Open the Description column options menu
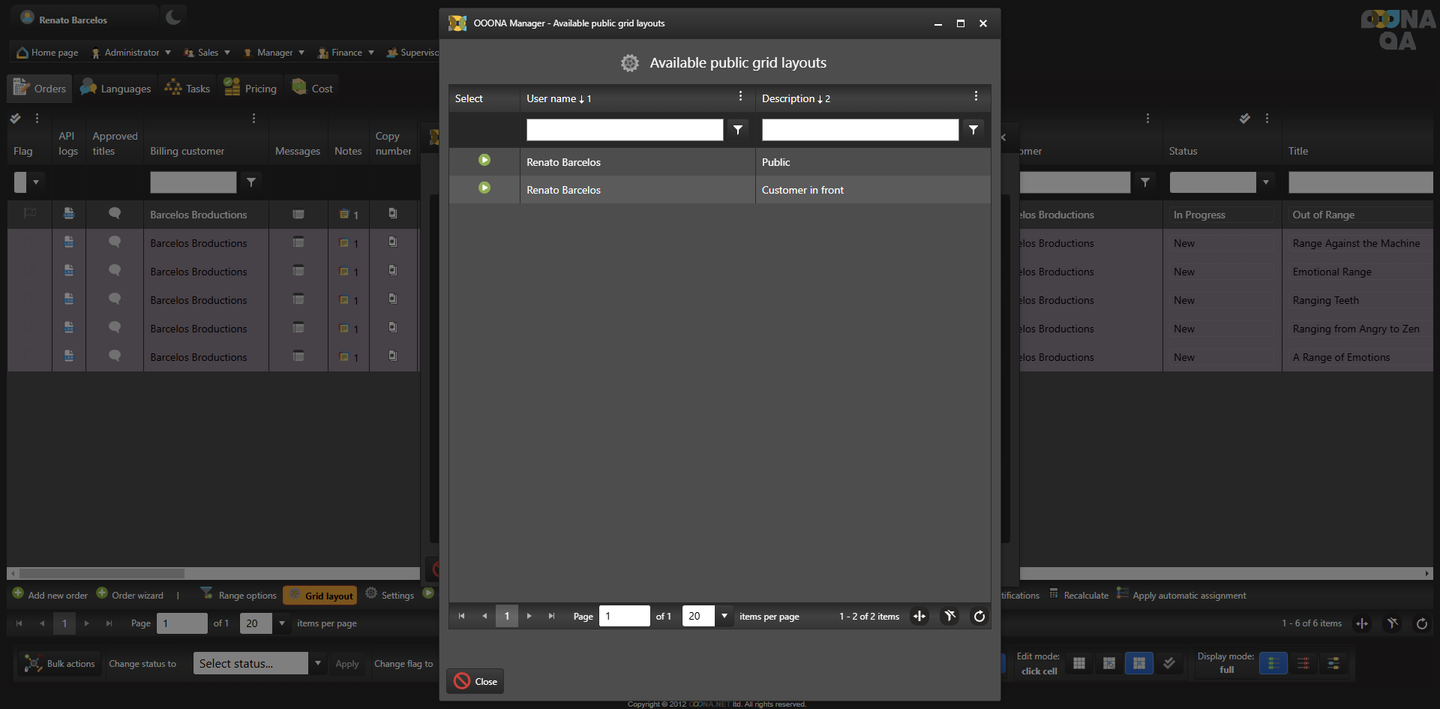 pos(976,97)
